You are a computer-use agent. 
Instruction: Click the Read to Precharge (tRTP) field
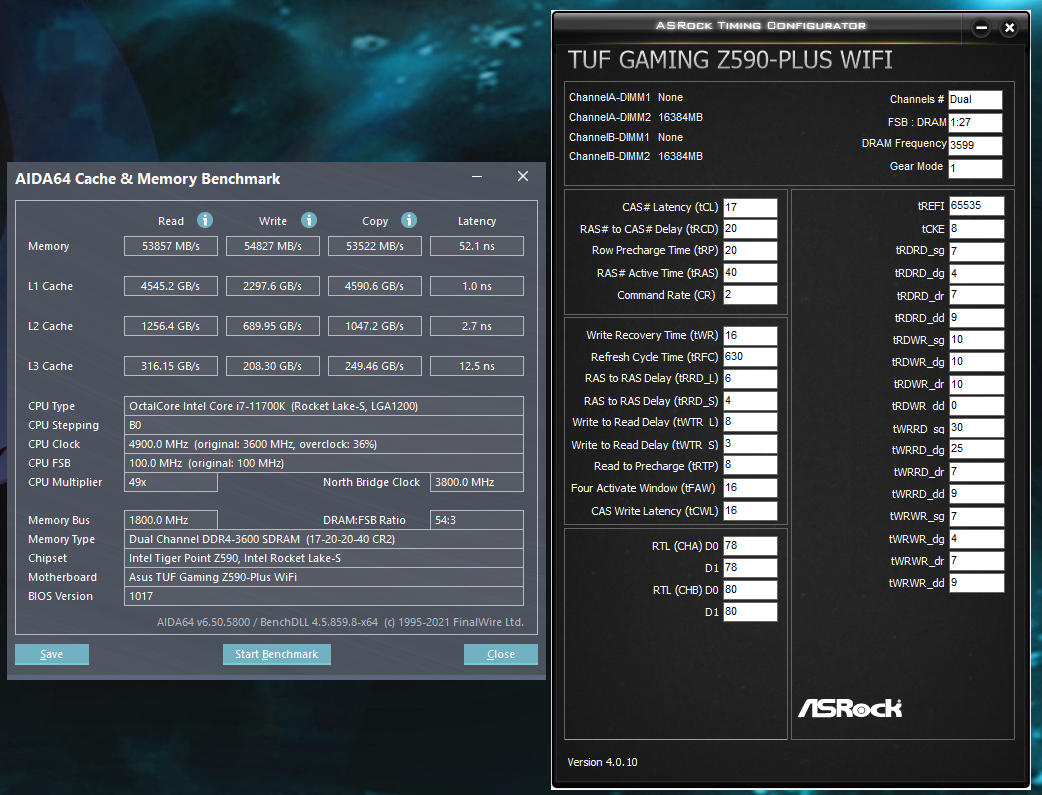pos(750,465)
